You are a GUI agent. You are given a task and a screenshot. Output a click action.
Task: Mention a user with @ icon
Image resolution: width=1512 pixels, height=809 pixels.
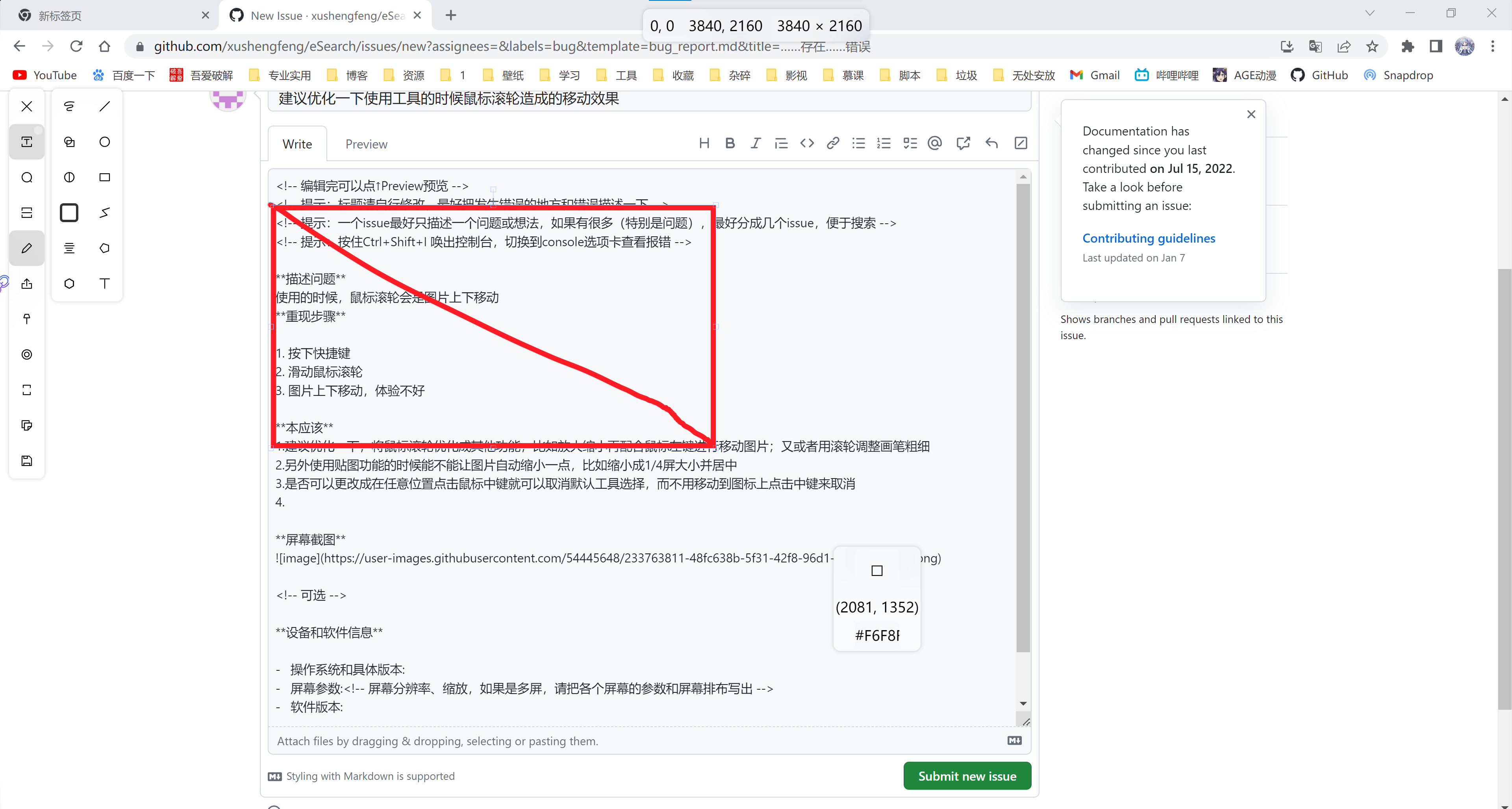(935, 143)
